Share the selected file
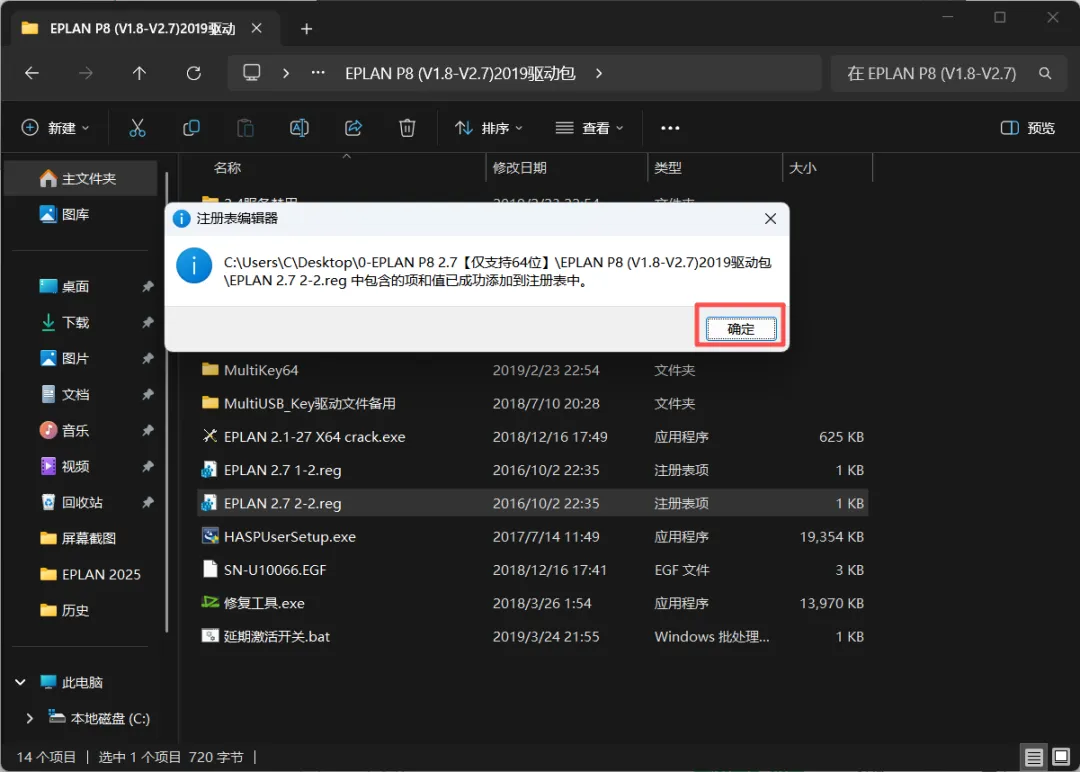Viewport: 1080px width, 772px height. (x=353, y=128)
